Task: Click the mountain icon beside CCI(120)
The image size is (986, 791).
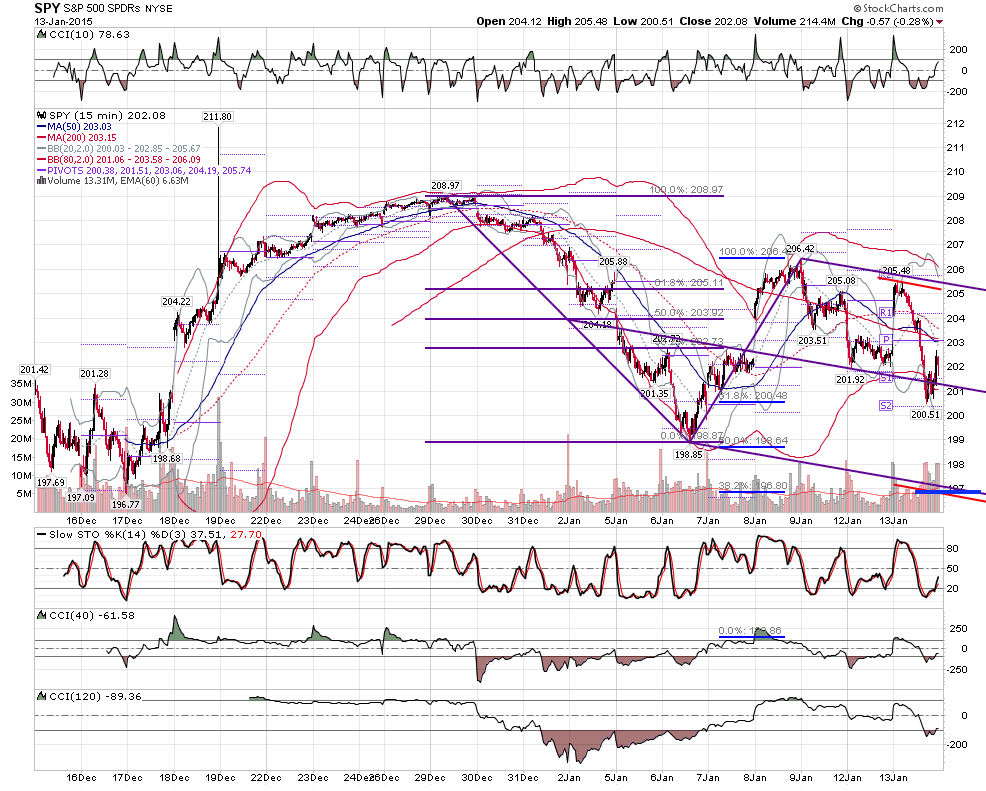Action: [42, 697]
